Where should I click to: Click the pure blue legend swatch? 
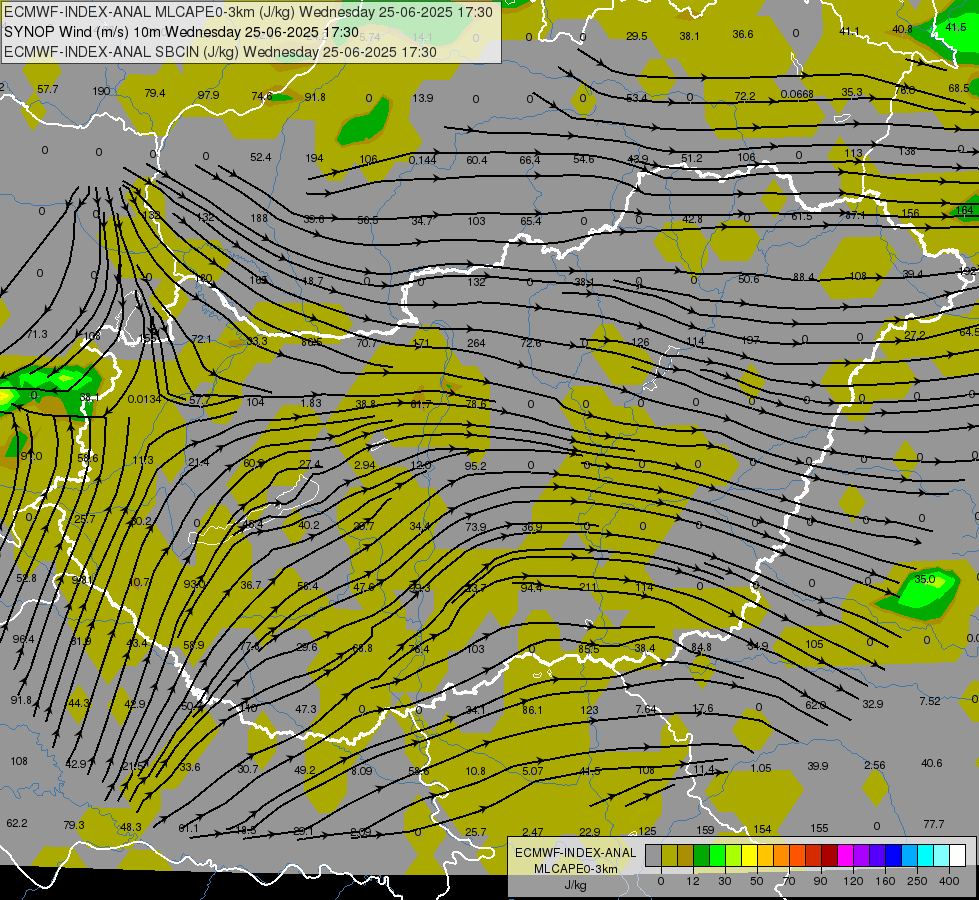click(x=894, y=856)
